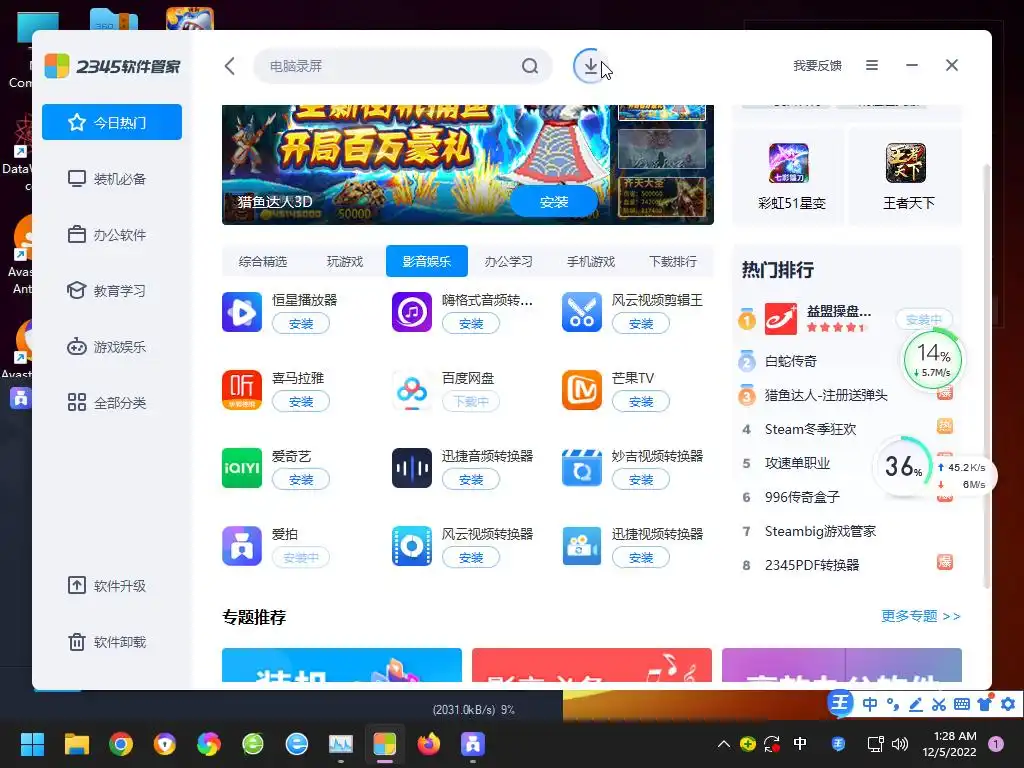Screen dimensions: 1024x768
Task: Open the hamburger menu icon
Action: [x=872, y=65]
